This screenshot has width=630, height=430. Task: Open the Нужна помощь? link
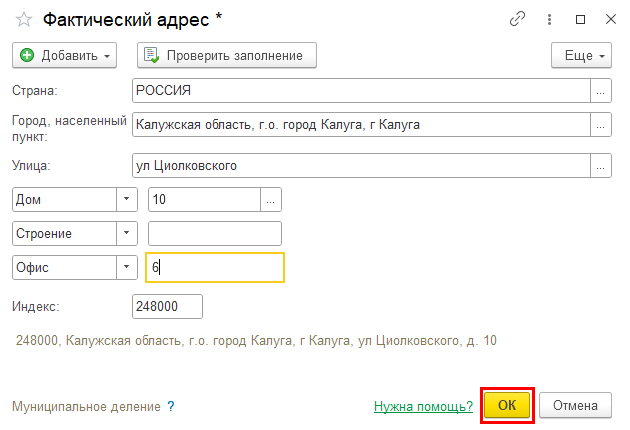pyautogui.click(x=423, y=406)
